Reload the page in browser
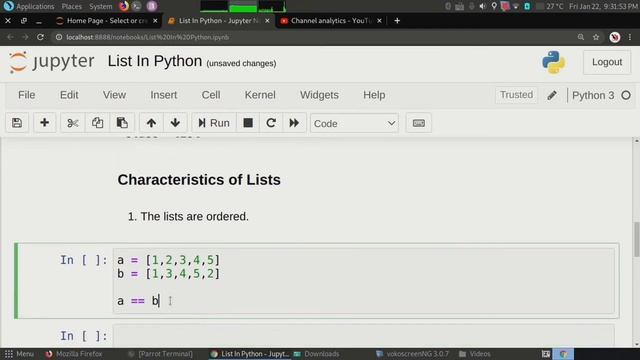 (40, 37)
